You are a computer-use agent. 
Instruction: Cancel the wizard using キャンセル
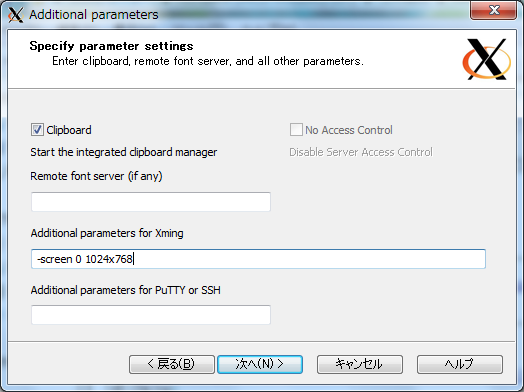coord(360,364)
